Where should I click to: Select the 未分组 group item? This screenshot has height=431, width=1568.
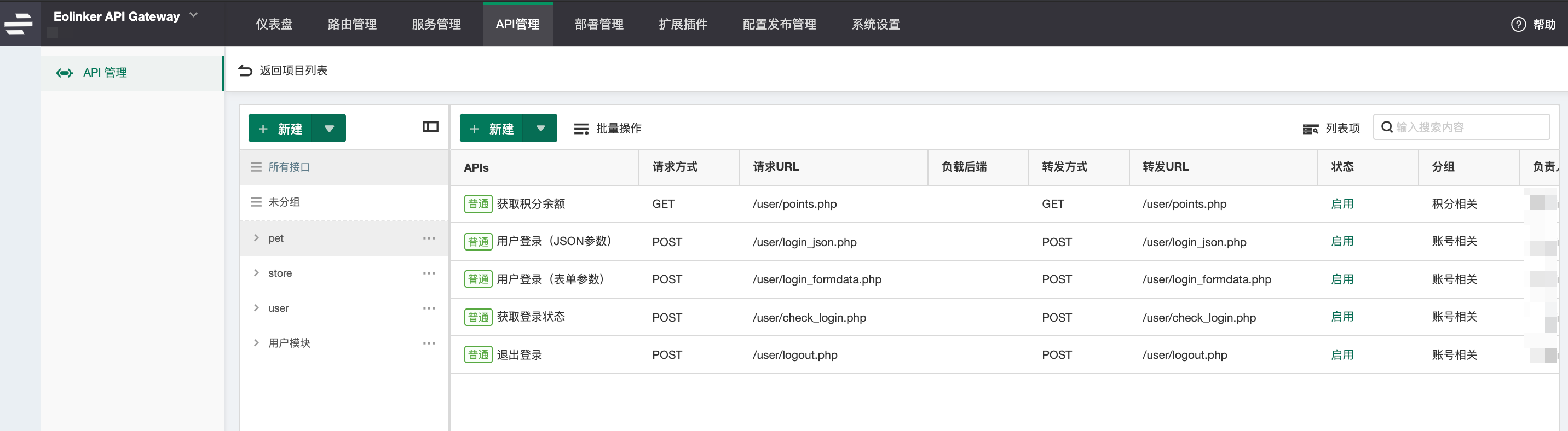click(x=284, y=202)
